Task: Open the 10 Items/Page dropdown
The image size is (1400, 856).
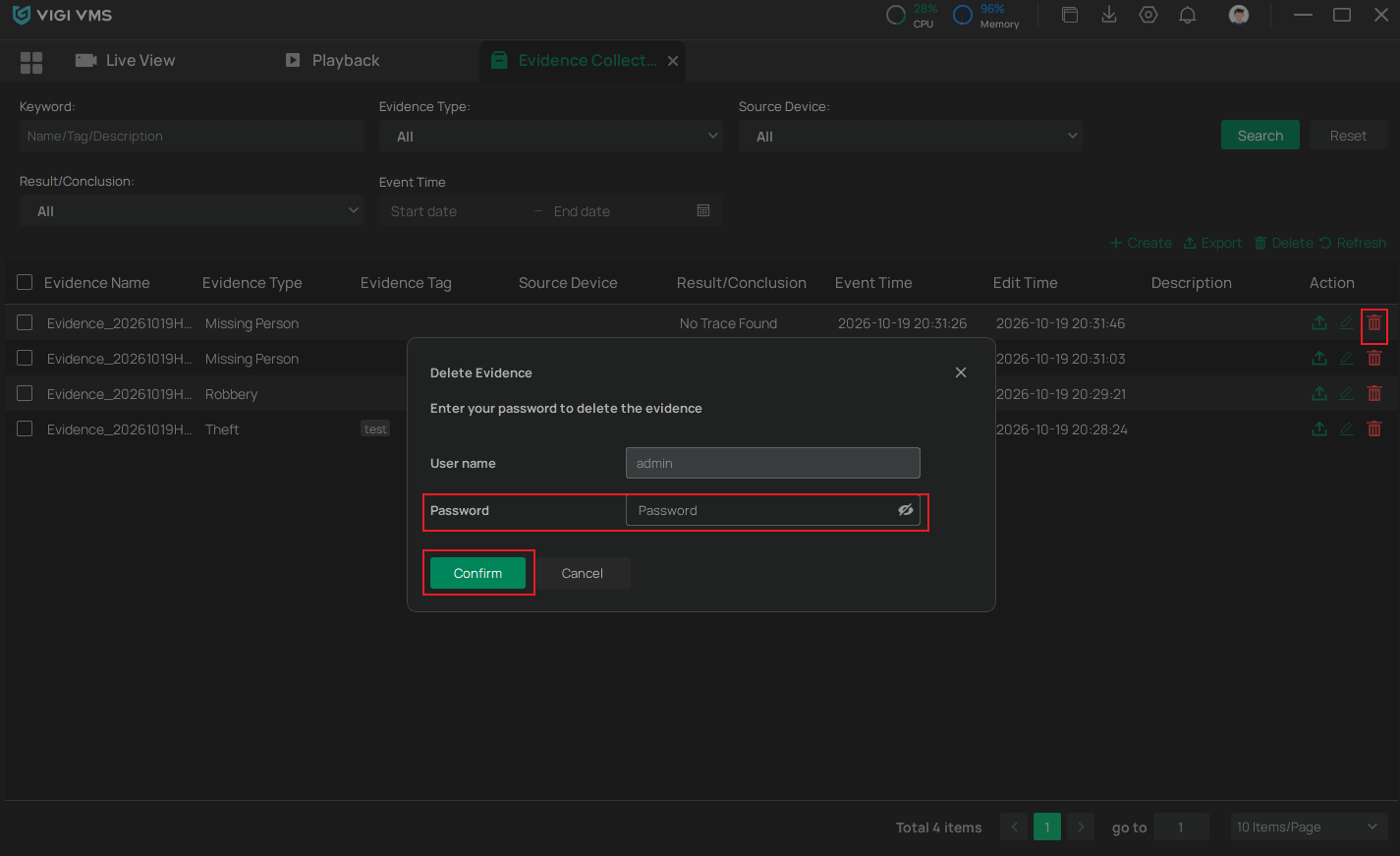Action: point(1309,827)
